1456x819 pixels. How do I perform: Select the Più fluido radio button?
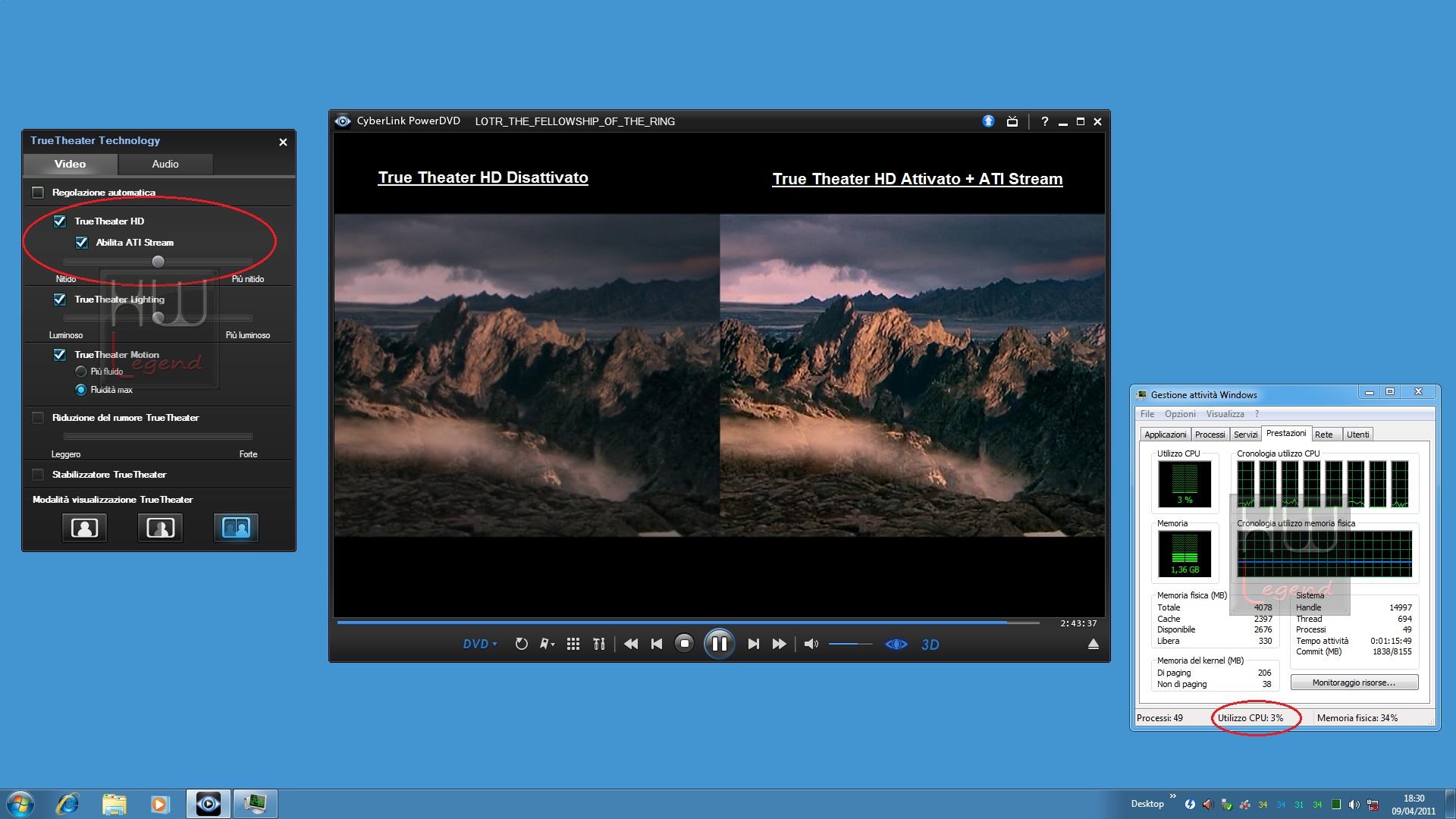(x=81, y=372)
